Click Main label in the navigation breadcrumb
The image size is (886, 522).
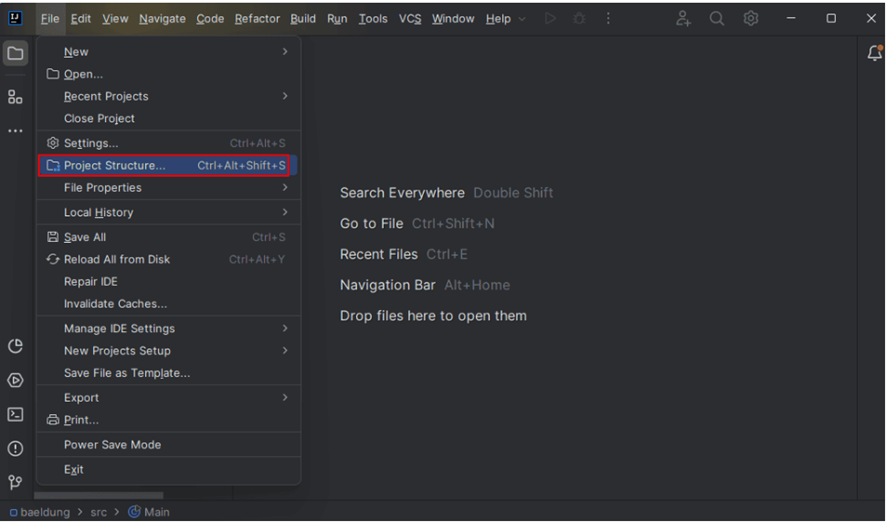tap(157, 512)
